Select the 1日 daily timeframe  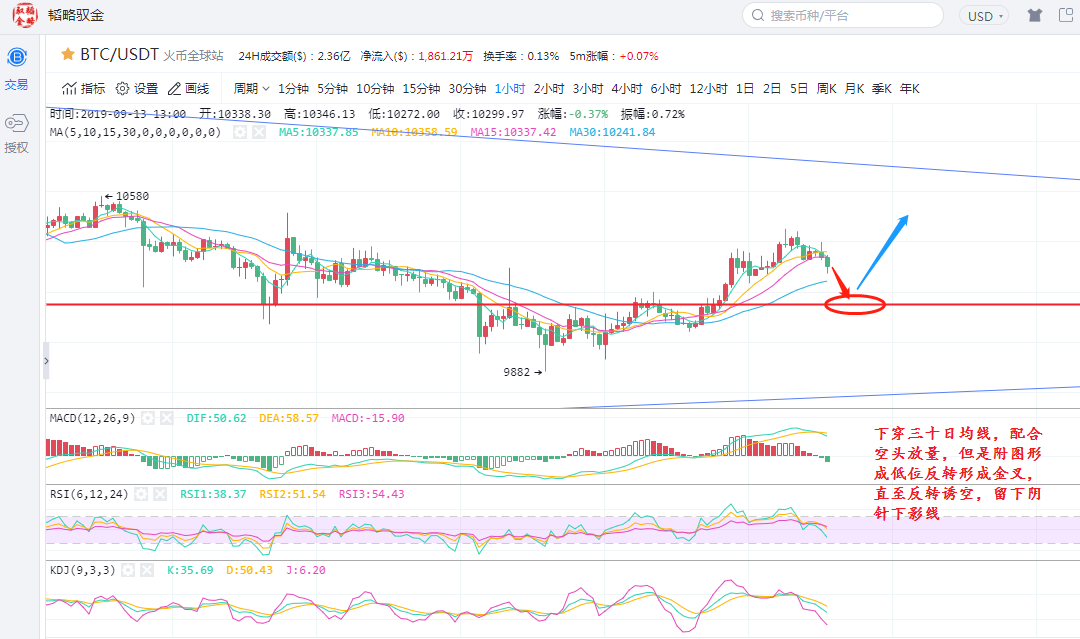pyautogui.click(x=745, y=88)
